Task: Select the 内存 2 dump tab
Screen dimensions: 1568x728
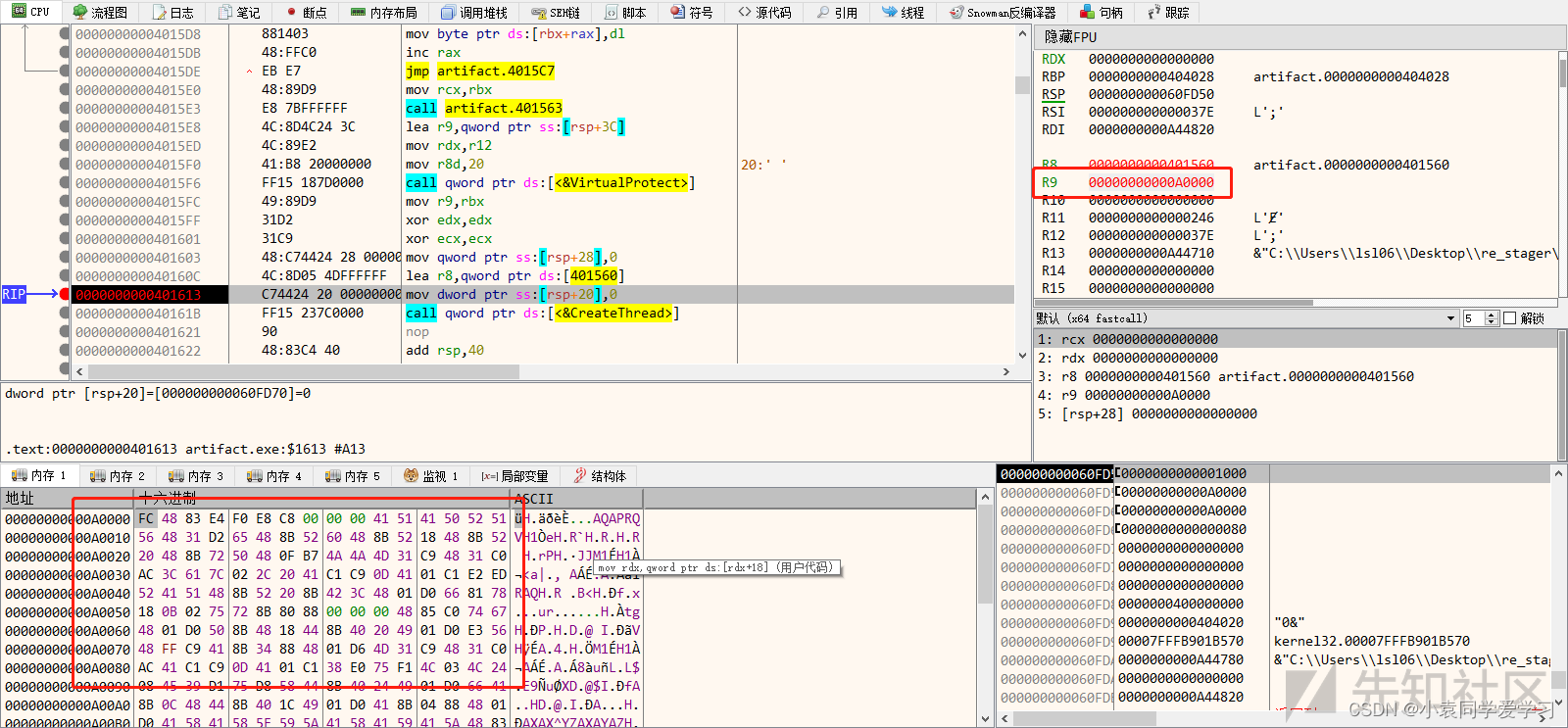Action: [118, 475]
